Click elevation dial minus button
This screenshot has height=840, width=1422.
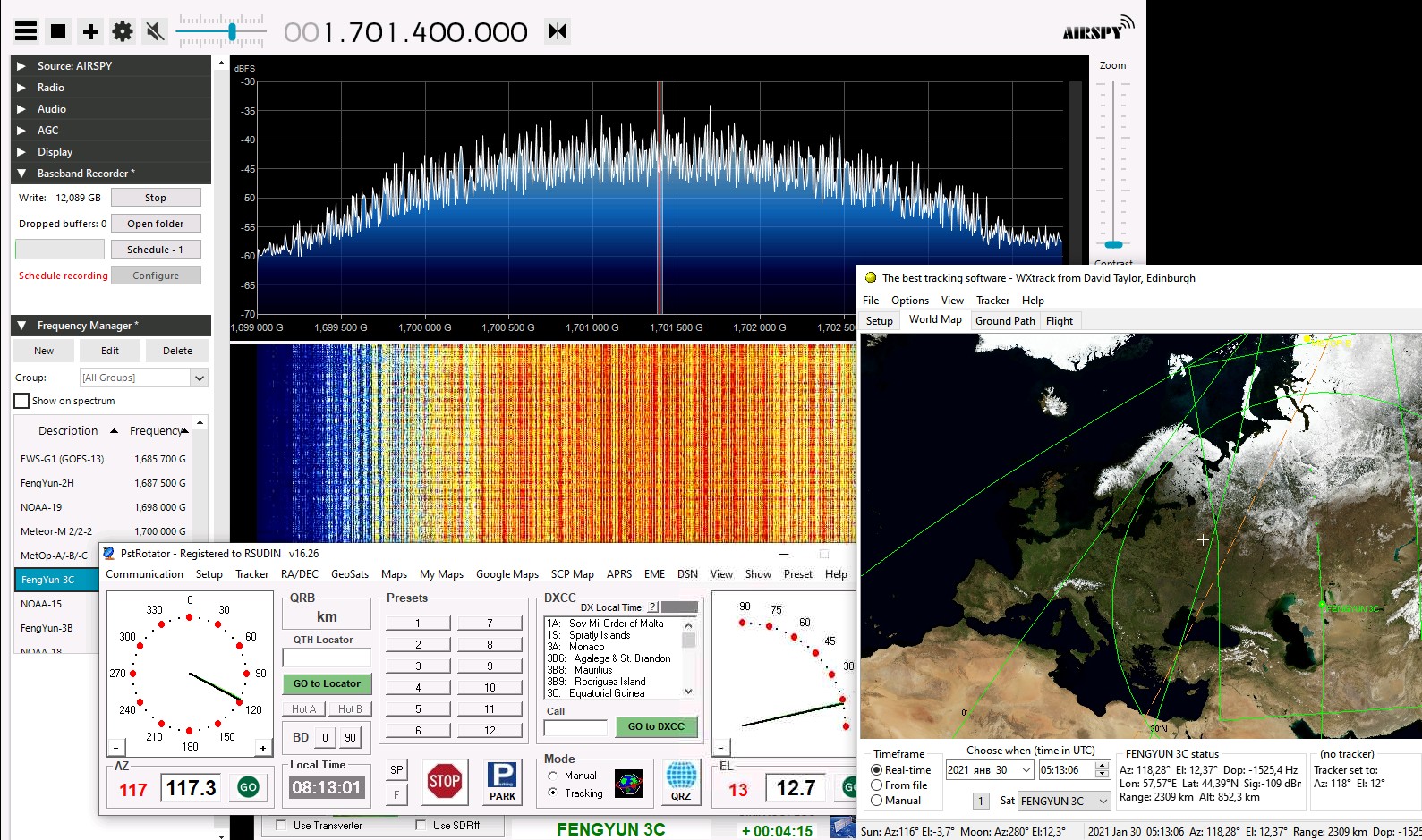tap(722, 747)
